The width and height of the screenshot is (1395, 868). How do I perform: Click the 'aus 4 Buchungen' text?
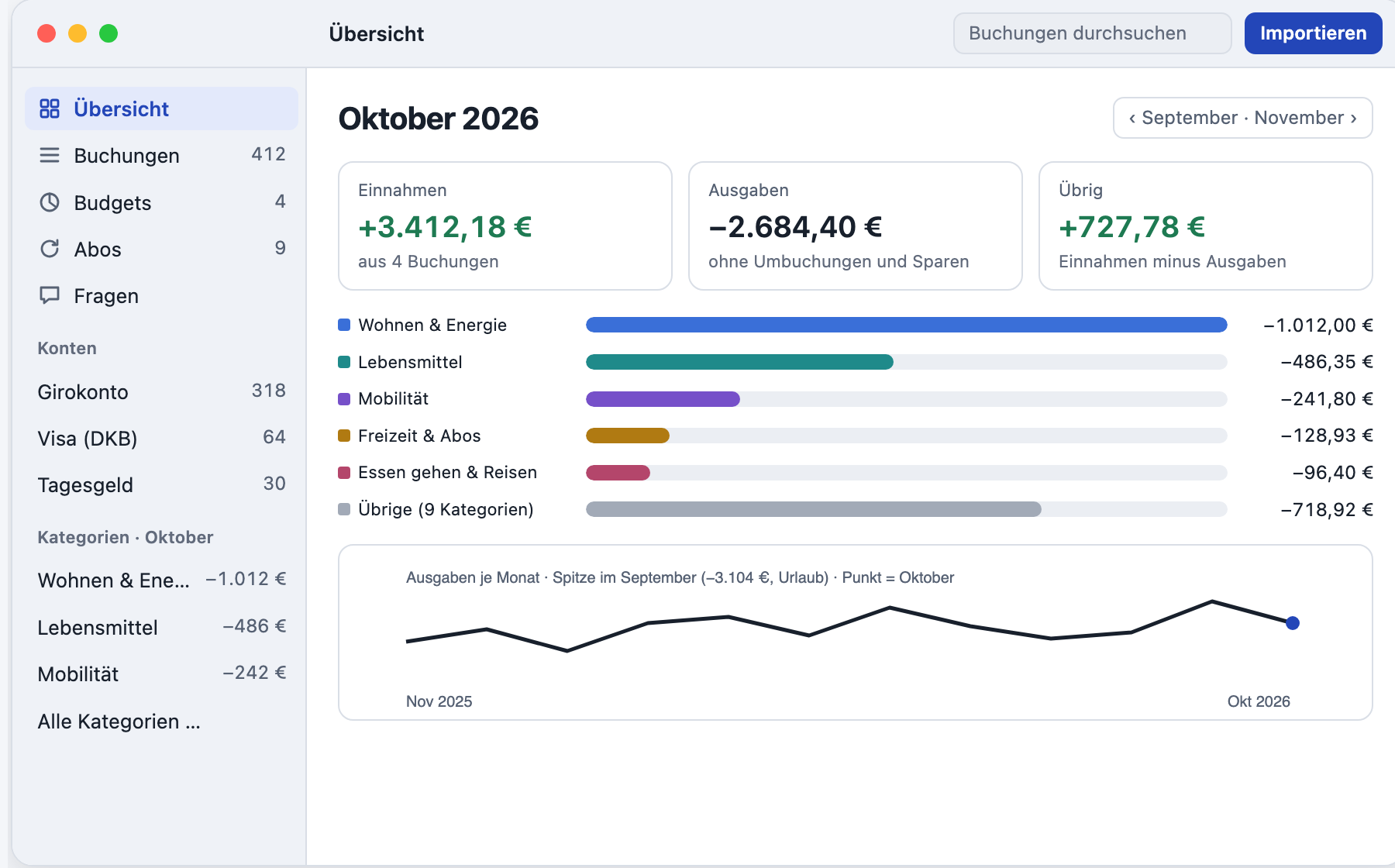pyautogui.click(x=429, y=262)
